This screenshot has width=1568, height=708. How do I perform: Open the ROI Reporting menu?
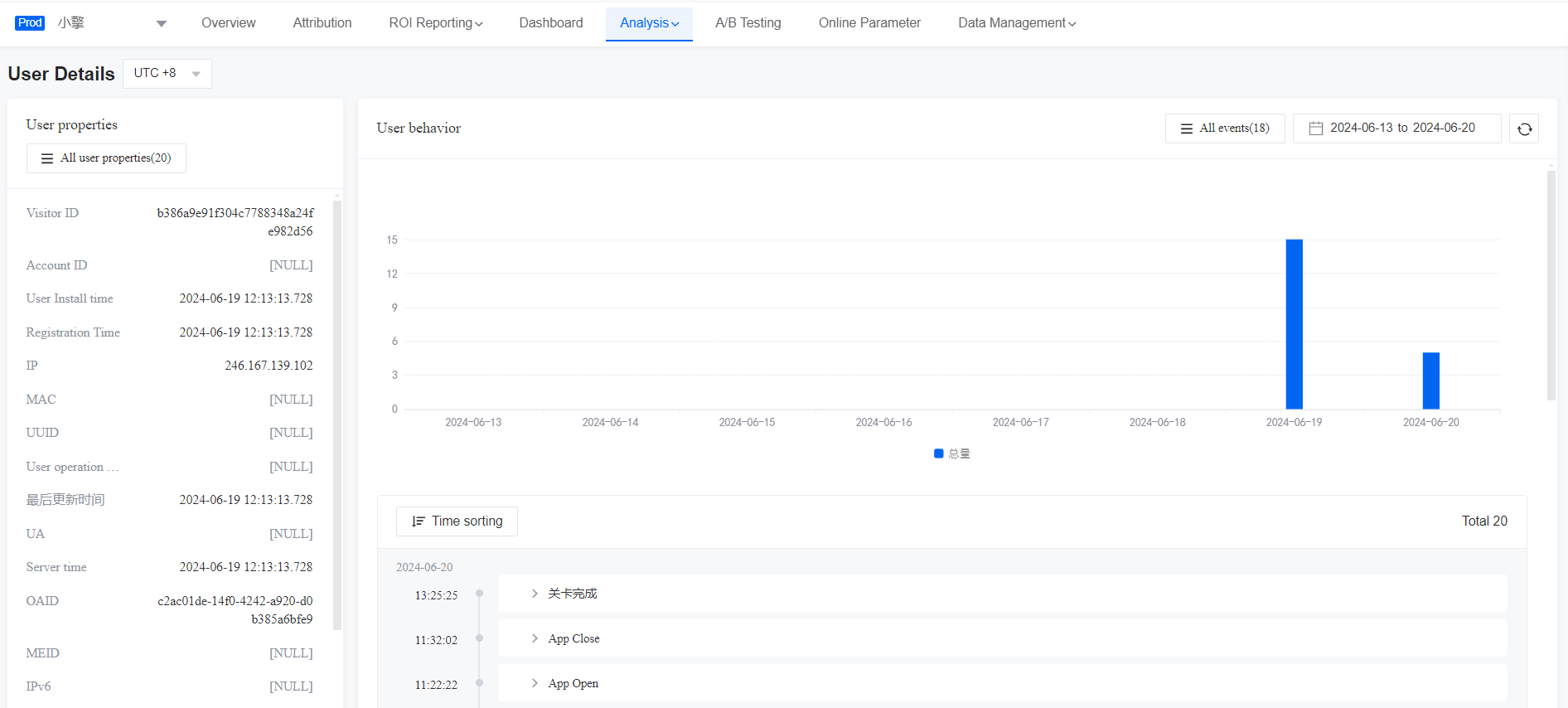[x=435, y=23]
